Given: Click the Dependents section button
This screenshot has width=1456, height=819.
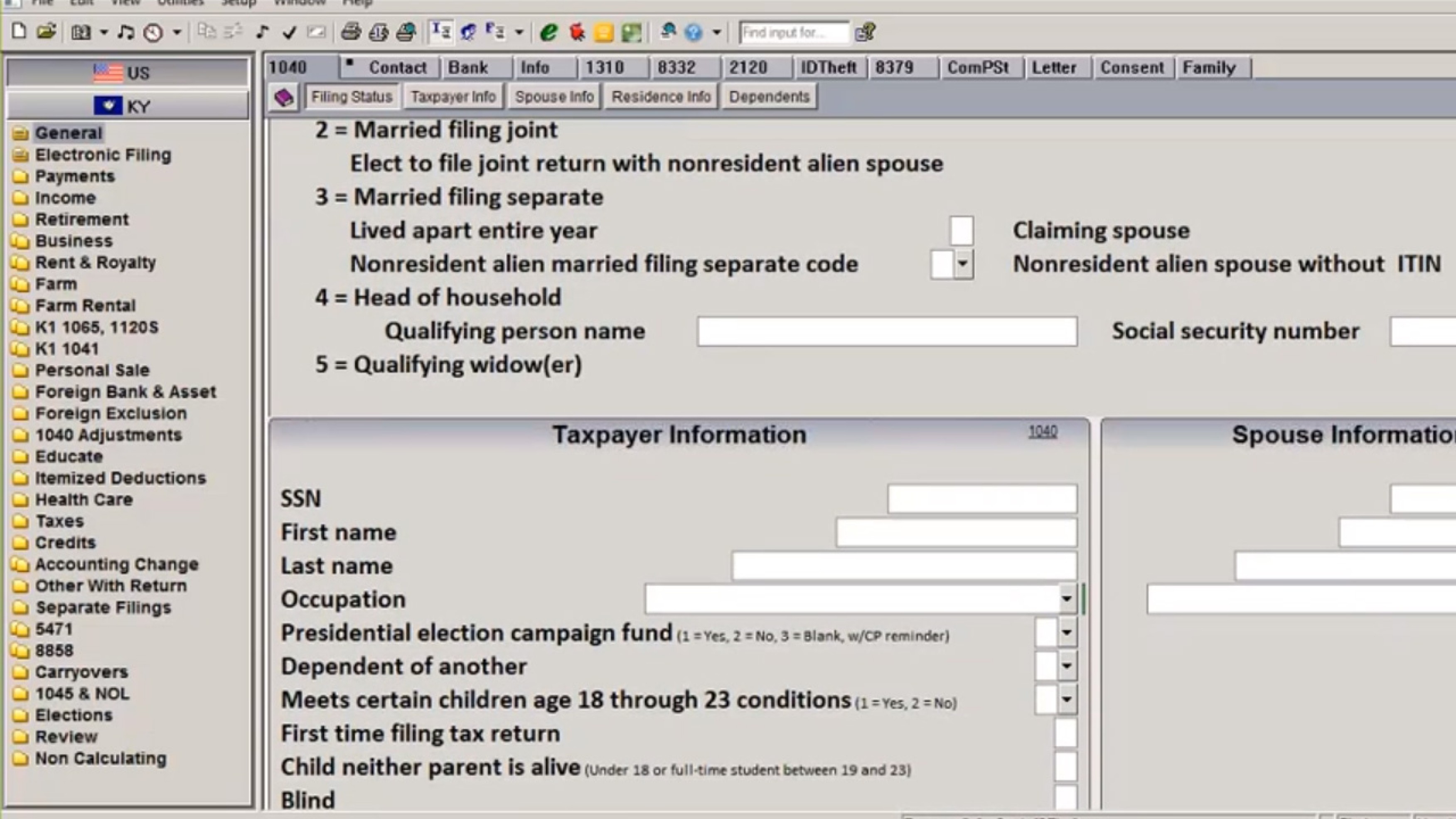Looking at the screenshot, I should (769, 97).
